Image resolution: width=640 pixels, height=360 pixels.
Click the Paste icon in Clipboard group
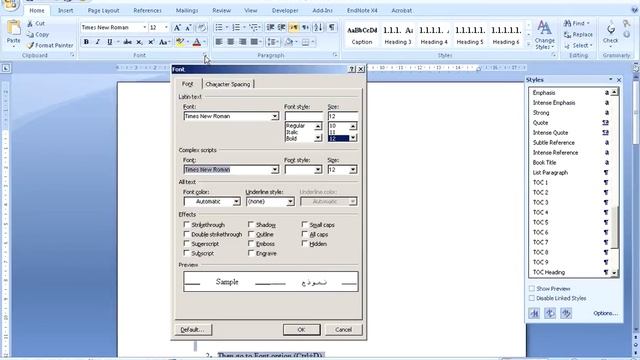pyautogui.click(x=13, y=28)
